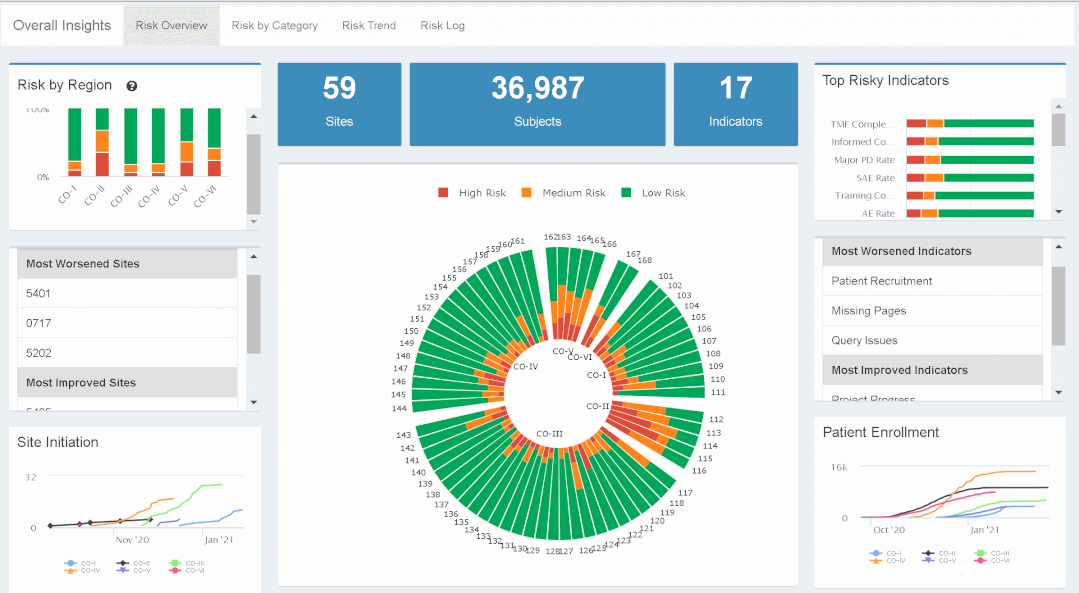The height and width of the screenshot is (593, 1079).
Task: Click CO-IV legend marker in Site Initiation
Action: [x=71, y=571]
